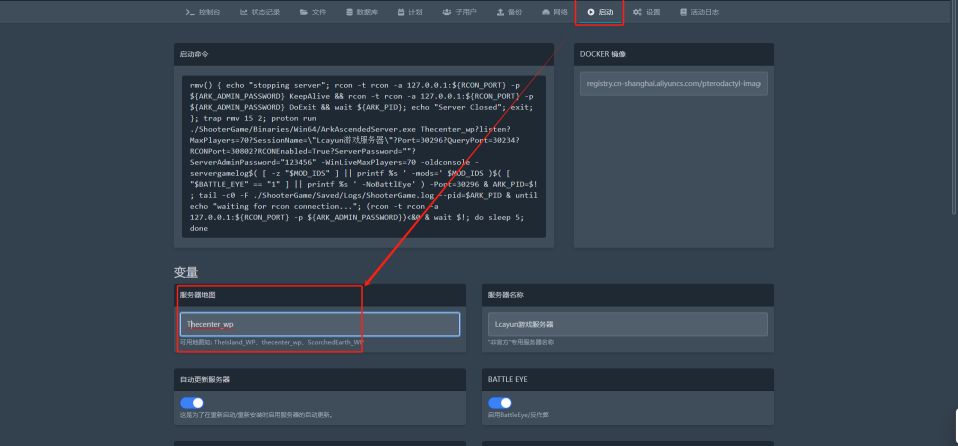Go to the 备份 tab
Image resolution: width=958 pixels, height=446 pixels.
(510, 12)
